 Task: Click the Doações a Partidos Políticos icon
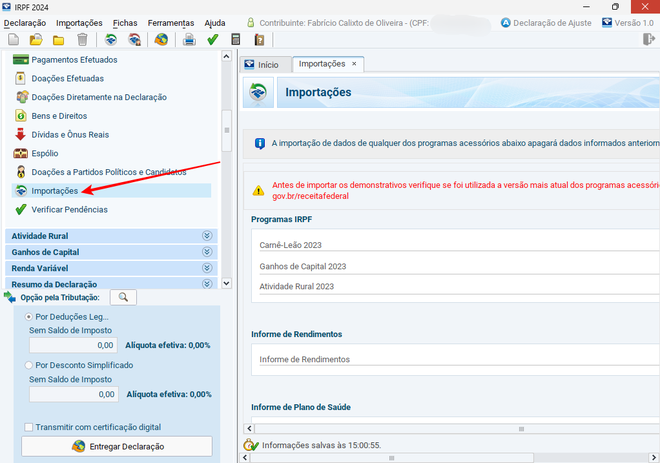[21, 172]
